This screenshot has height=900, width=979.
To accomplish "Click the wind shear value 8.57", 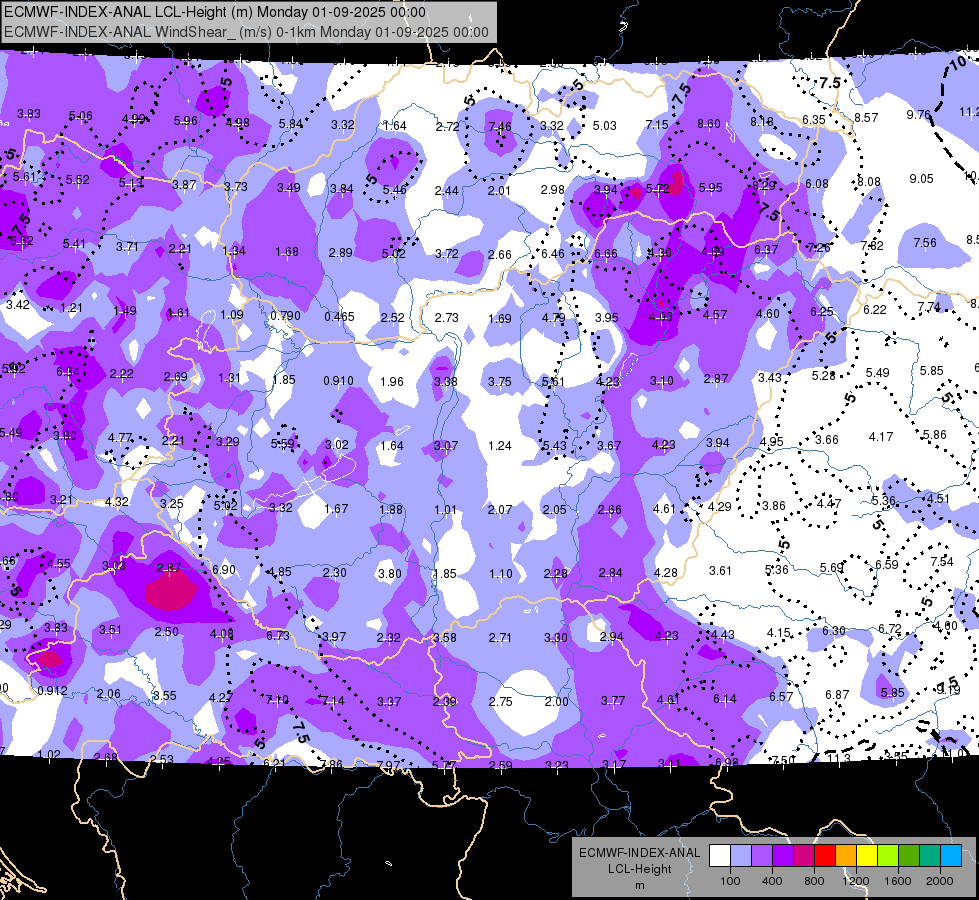I will 866,117.
